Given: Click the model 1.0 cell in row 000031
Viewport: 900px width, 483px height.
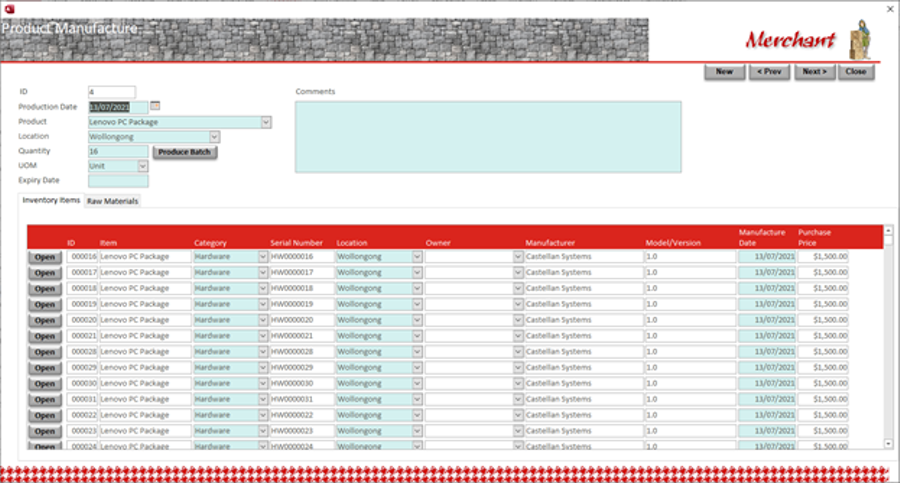Looking at the screenshot, I should 690,399.
